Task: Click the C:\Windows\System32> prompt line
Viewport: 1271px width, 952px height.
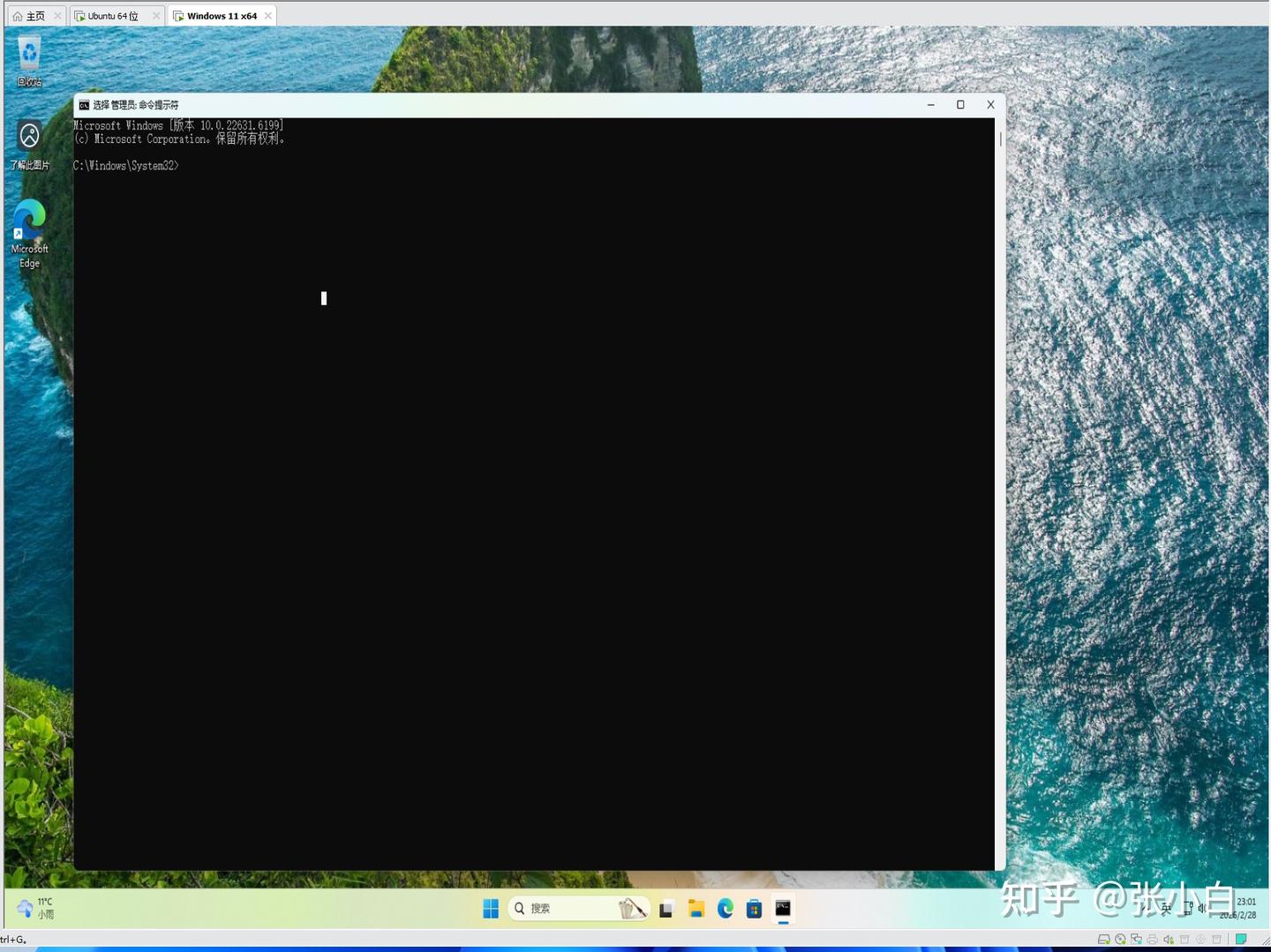Action: click(126, 166)
